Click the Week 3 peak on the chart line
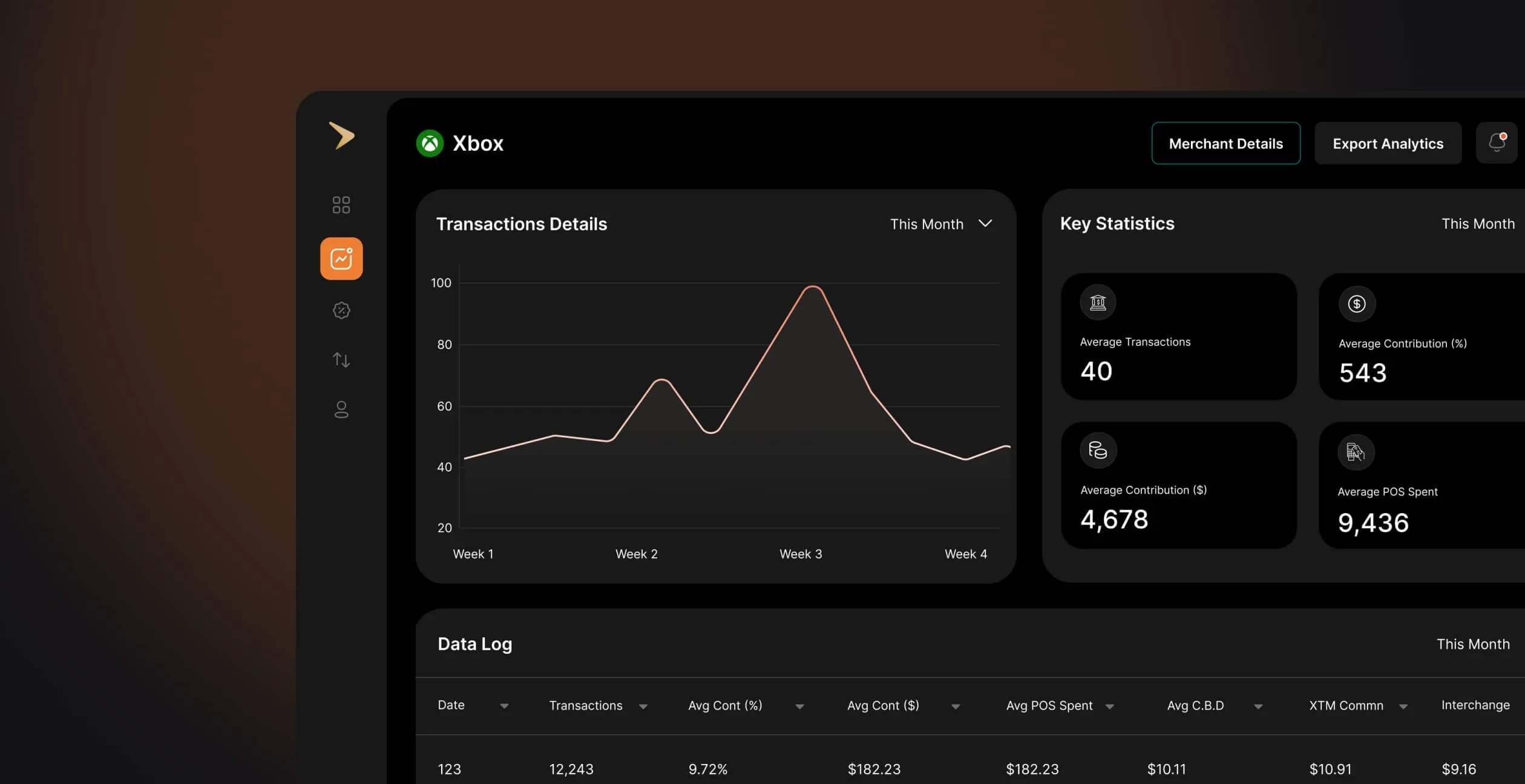 tap(813, 287)
